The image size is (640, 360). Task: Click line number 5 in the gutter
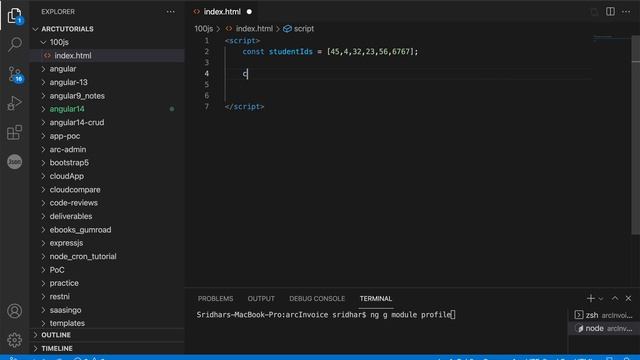pyautogui.click(x=207, y=84)
